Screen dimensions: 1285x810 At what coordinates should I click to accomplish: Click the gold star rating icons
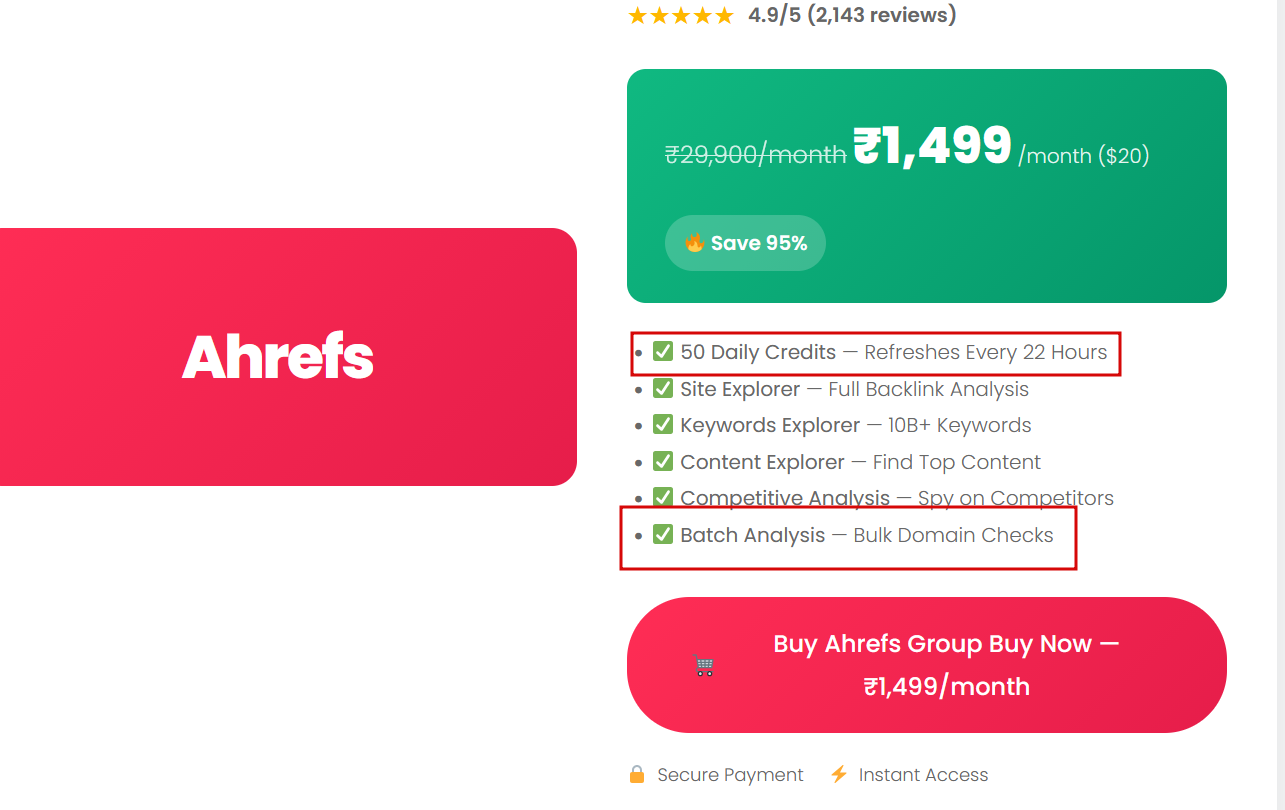coord(681,16)
